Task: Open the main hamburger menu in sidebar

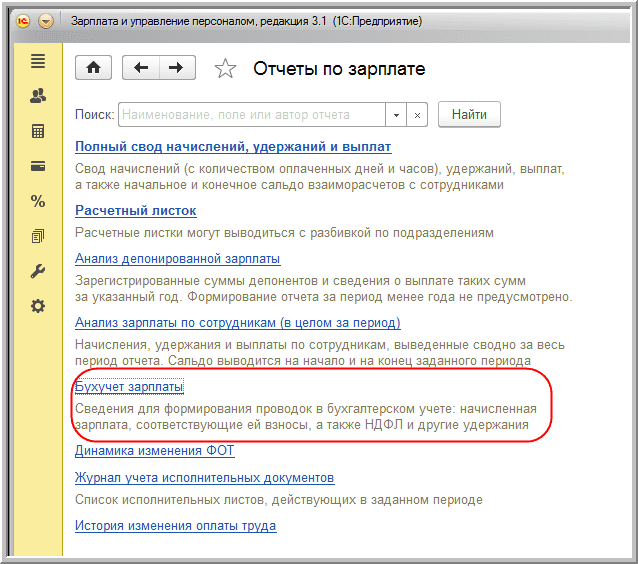Action: point(38,62)
